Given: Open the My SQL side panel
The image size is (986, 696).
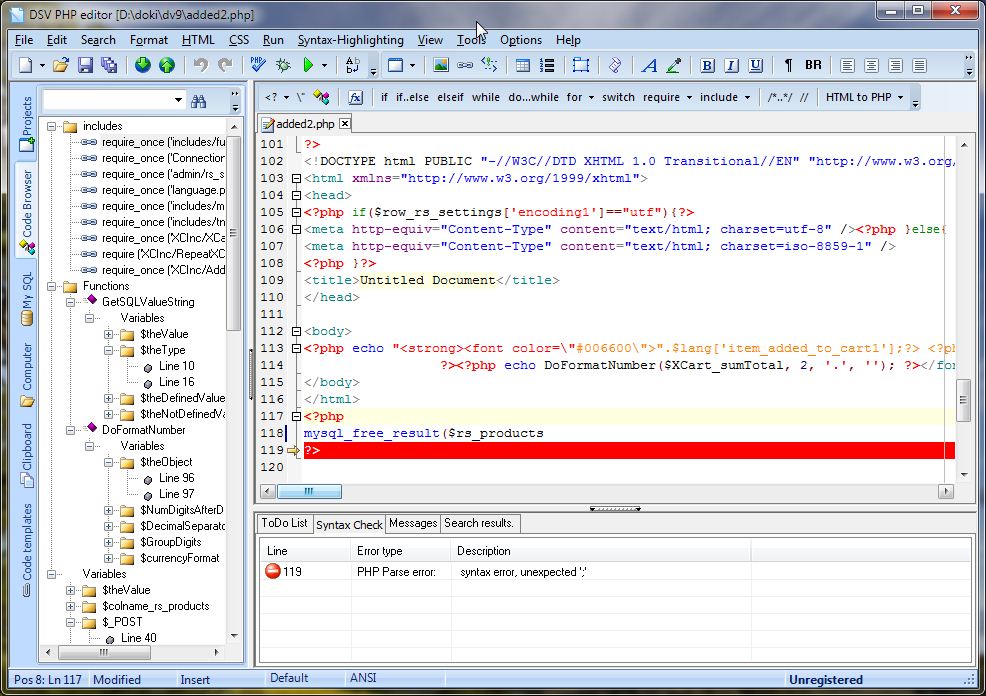Looking at the screenshot, I should (x=26, y=297).
